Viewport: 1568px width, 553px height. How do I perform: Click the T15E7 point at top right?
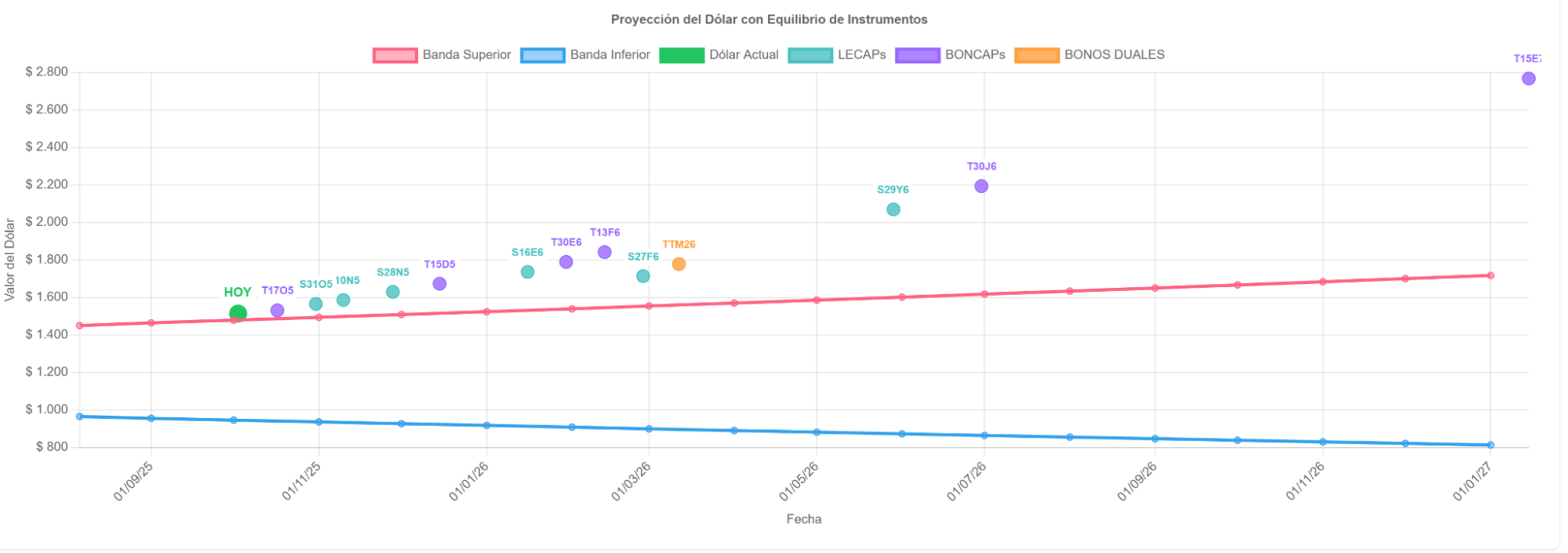[x=1528, y=78]
